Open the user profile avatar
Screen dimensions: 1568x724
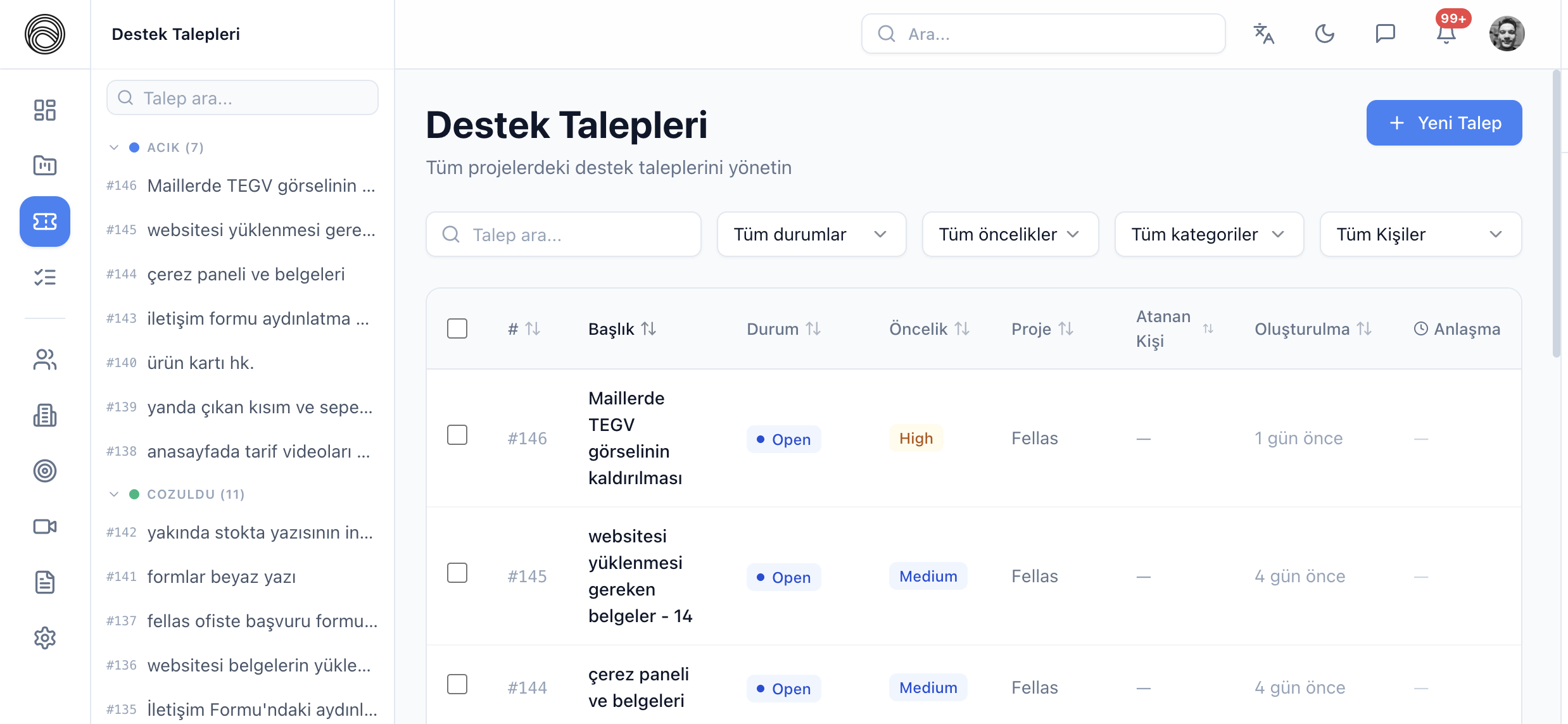point(1507,34)
